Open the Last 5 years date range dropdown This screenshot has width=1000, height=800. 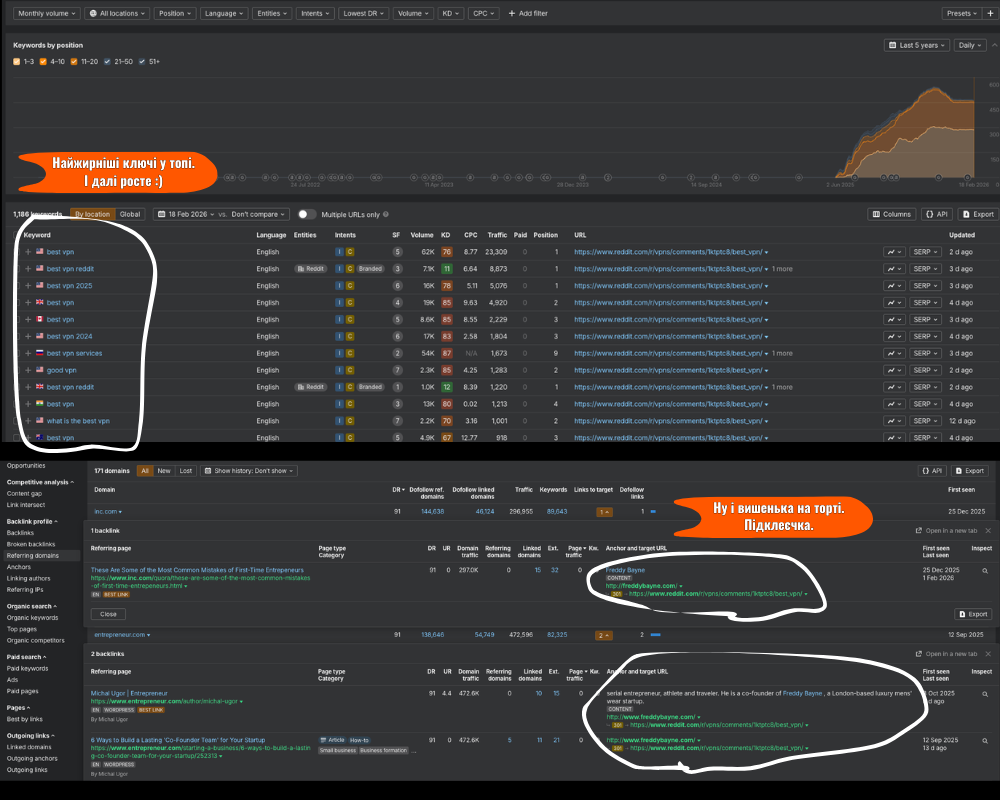[x=917, y=45]
